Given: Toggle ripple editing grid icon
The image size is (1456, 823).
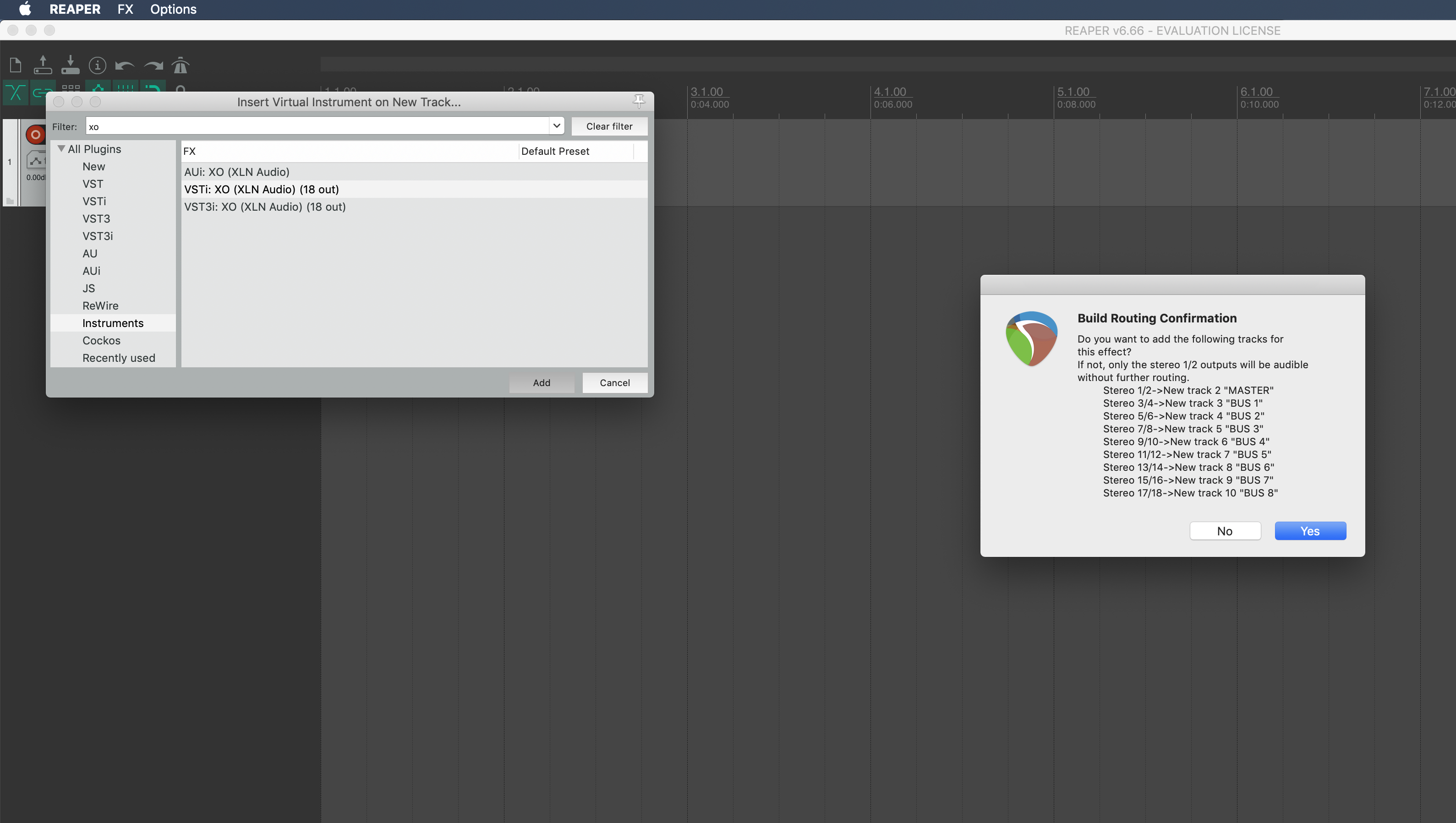Looking at the screenshot, I should click(x=70, y=88).
